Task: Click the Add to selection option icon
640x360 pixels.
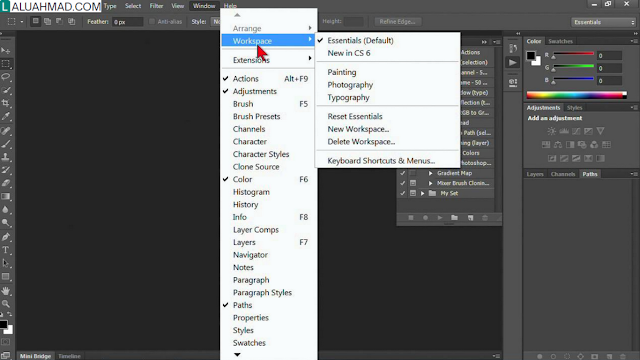Action: [47, 21]
